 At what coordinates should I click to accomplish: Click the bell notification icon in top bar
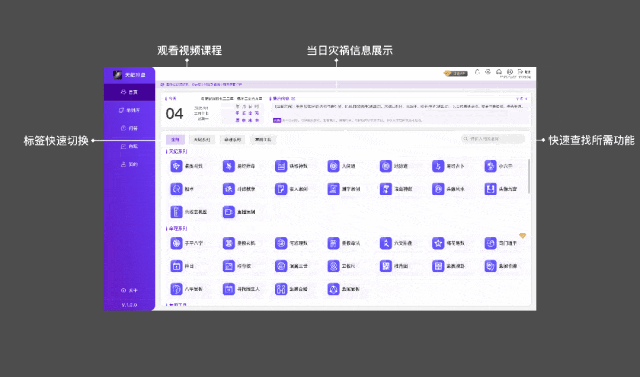[477, 72]
